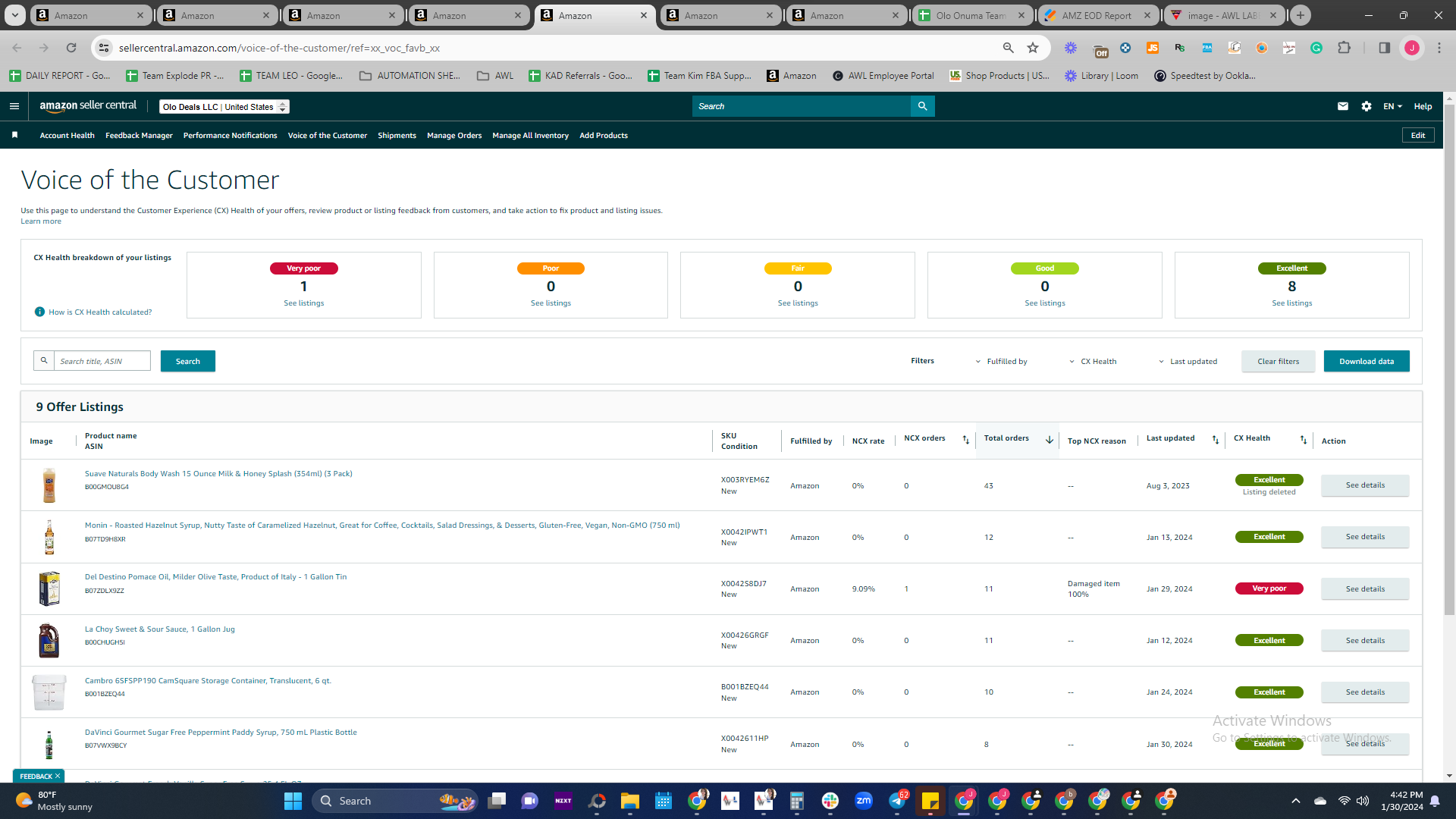Image resolution: width=1456 pixels, height=819 pixels.
Task: Click the Clear filters button
Action: (x=1278, y=361)
